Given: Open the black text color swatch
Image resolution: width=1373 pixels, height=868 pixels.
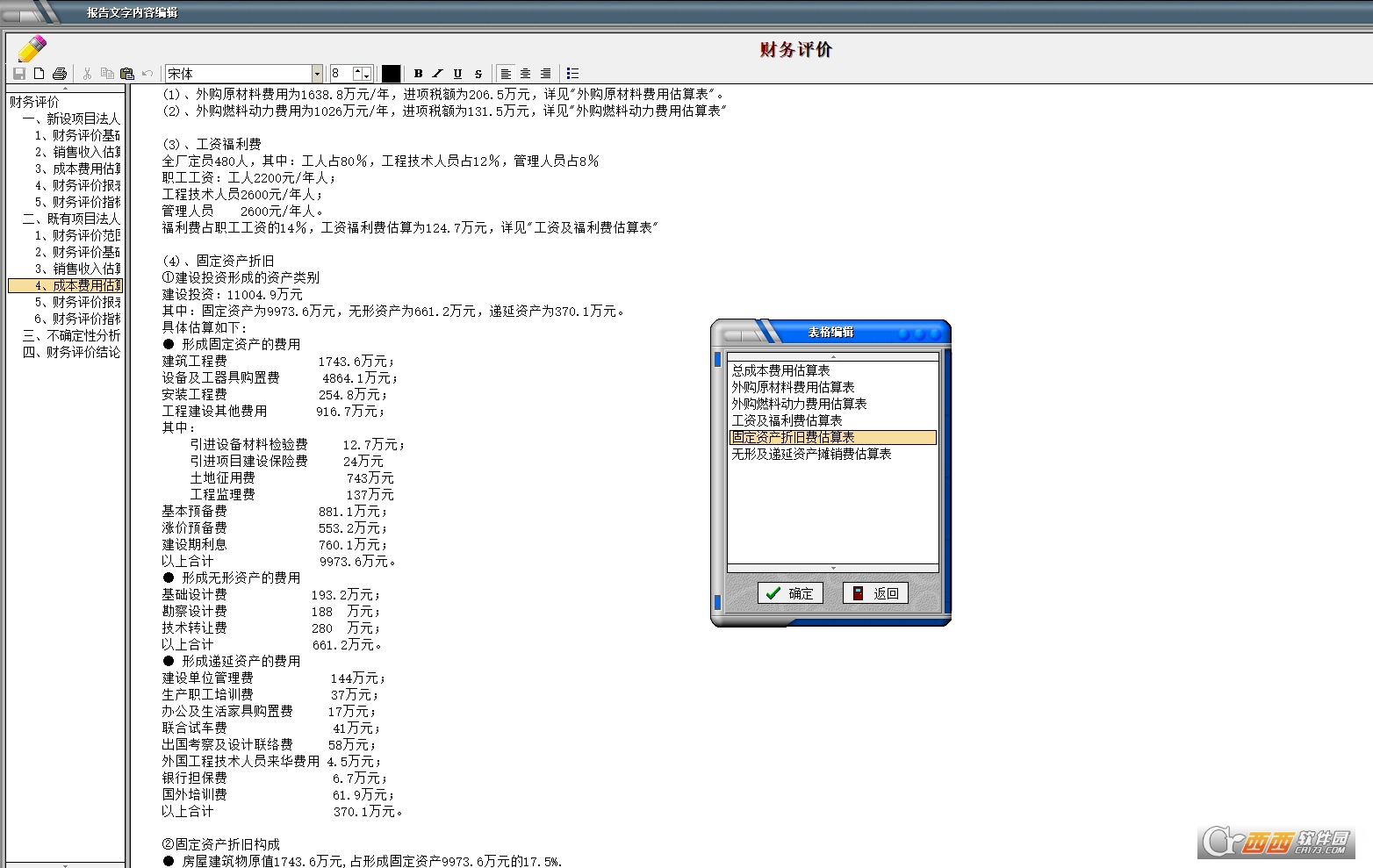Looking at the screenshot, I should click(x=391, y=74).
